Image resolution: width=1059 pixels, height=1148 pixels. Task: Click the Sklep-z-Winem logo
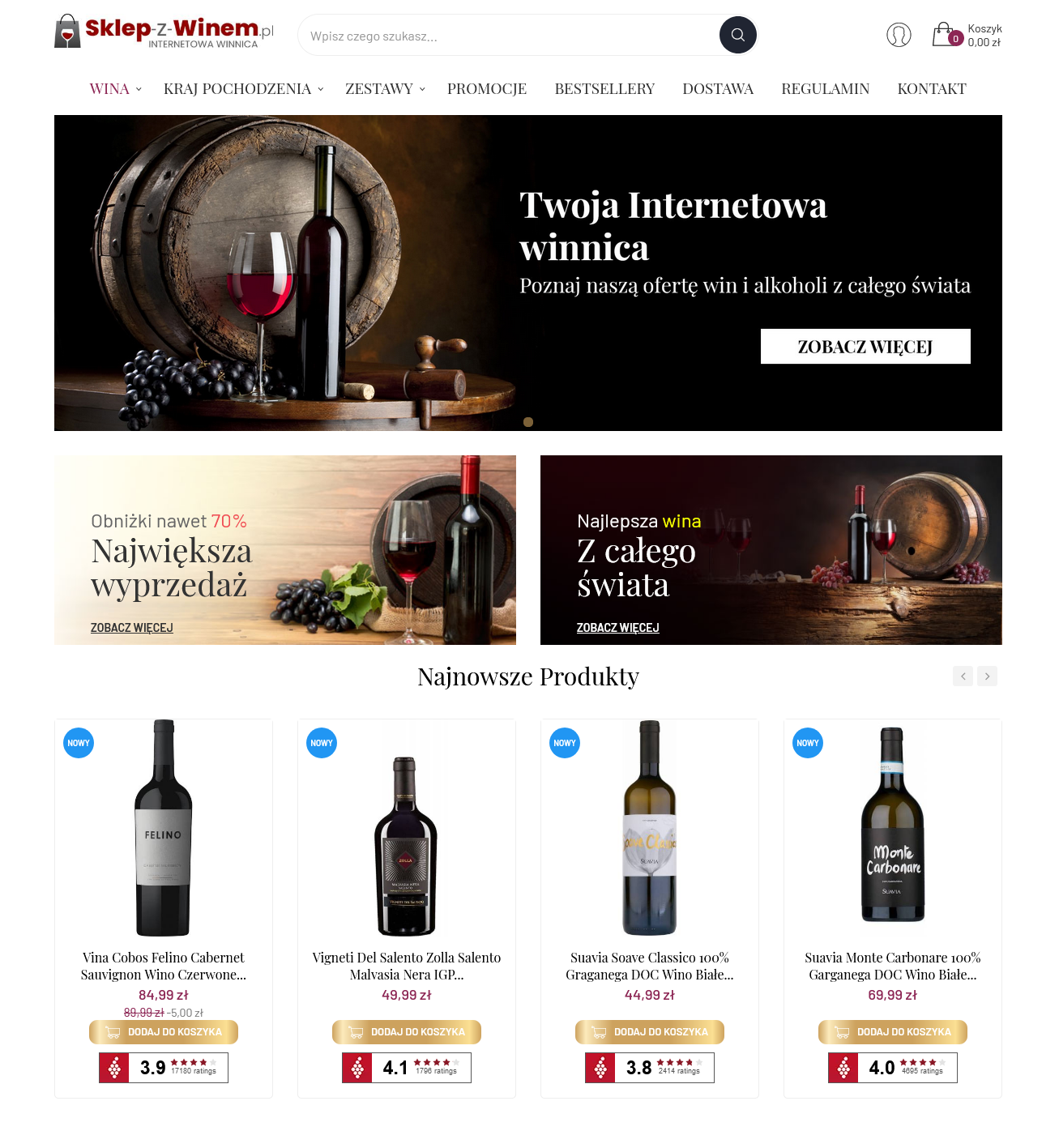[164, 32]
